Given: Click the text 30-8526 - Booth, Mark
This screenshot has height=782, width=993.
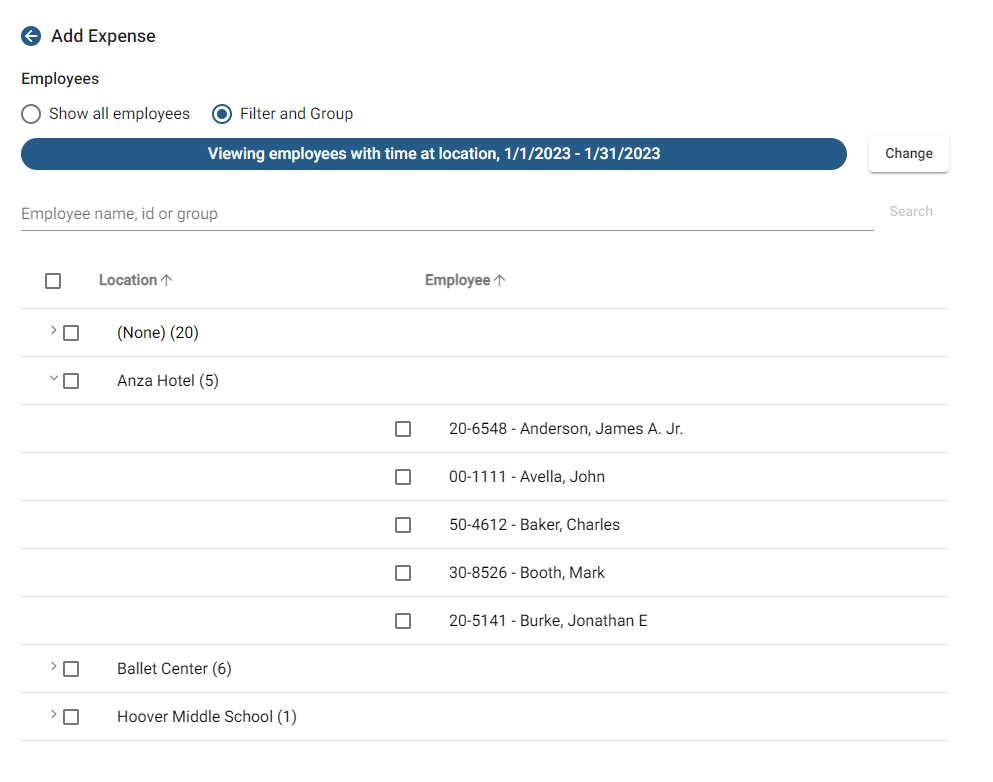Looking at the screenshot, I should 527,573.
